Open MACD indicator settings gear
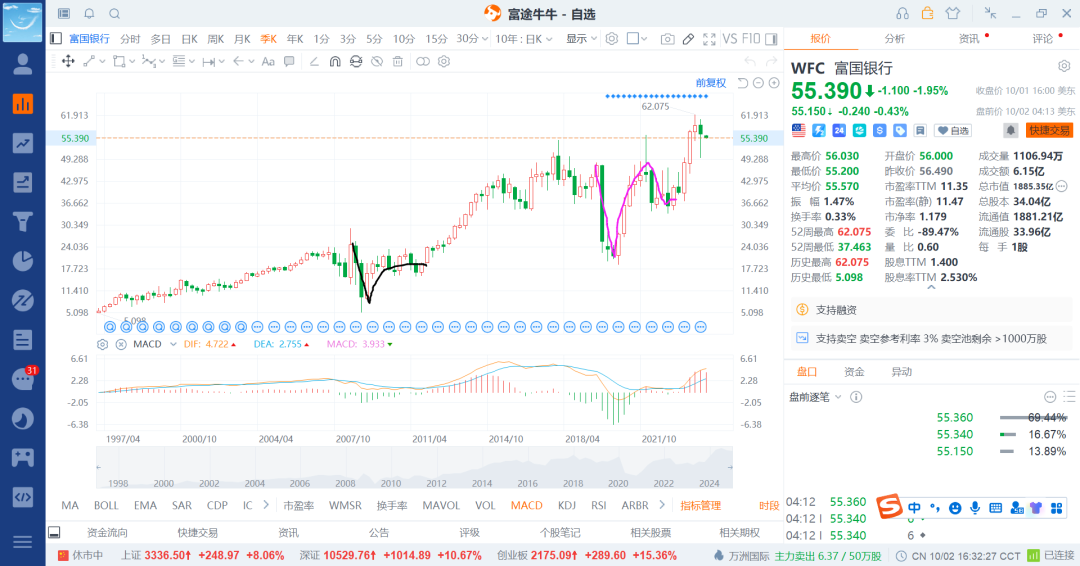 [103, 344]
